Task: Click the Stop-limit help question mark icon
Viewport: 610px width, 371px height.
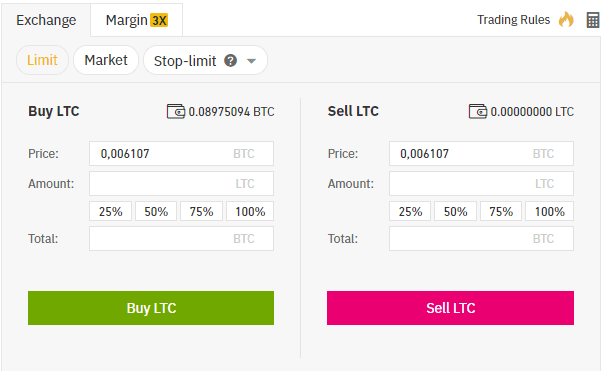Action: pyautogui.click(x=231, y=61)
